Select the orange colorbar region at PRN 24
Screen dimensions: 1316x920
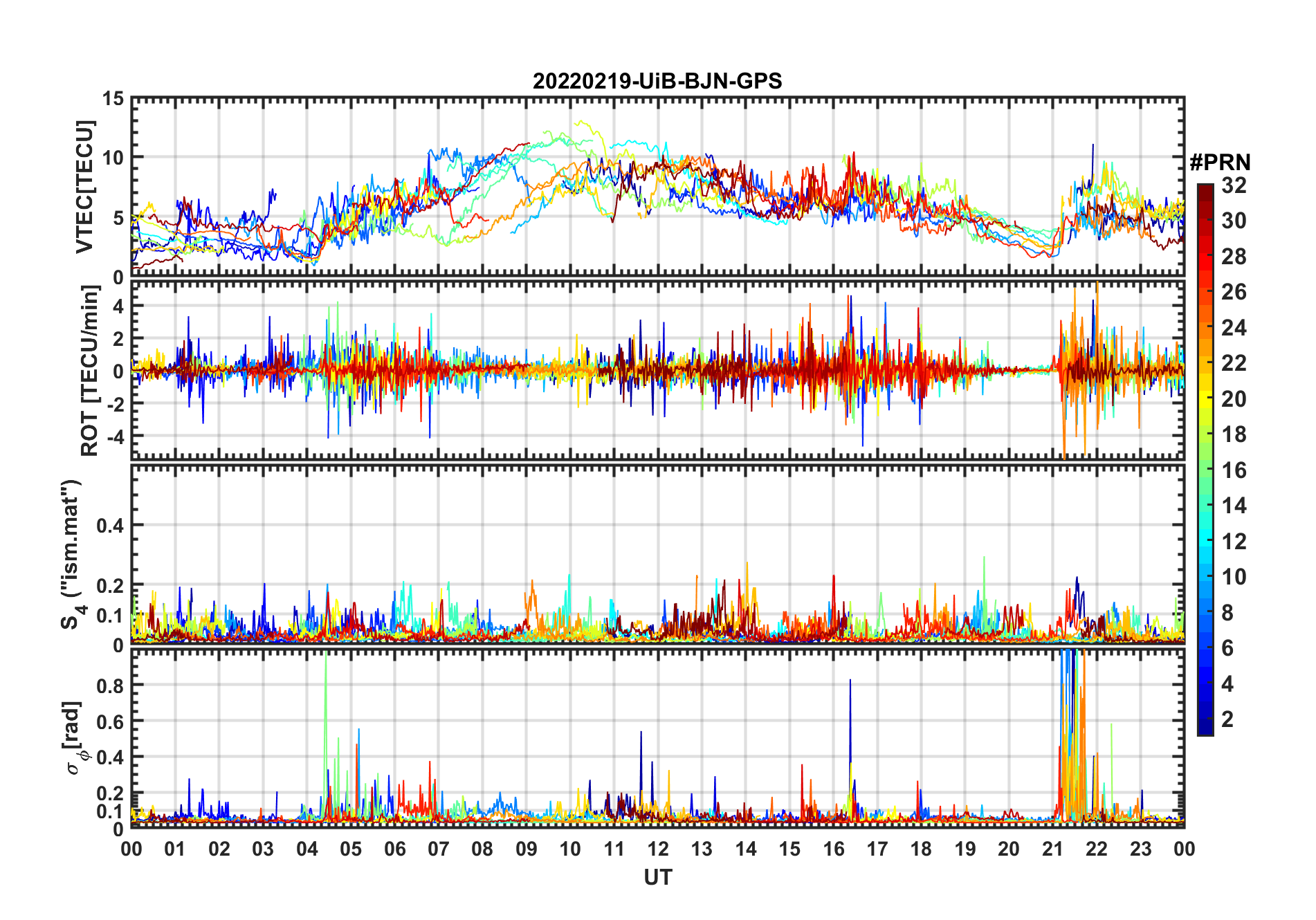point(1205,328)
